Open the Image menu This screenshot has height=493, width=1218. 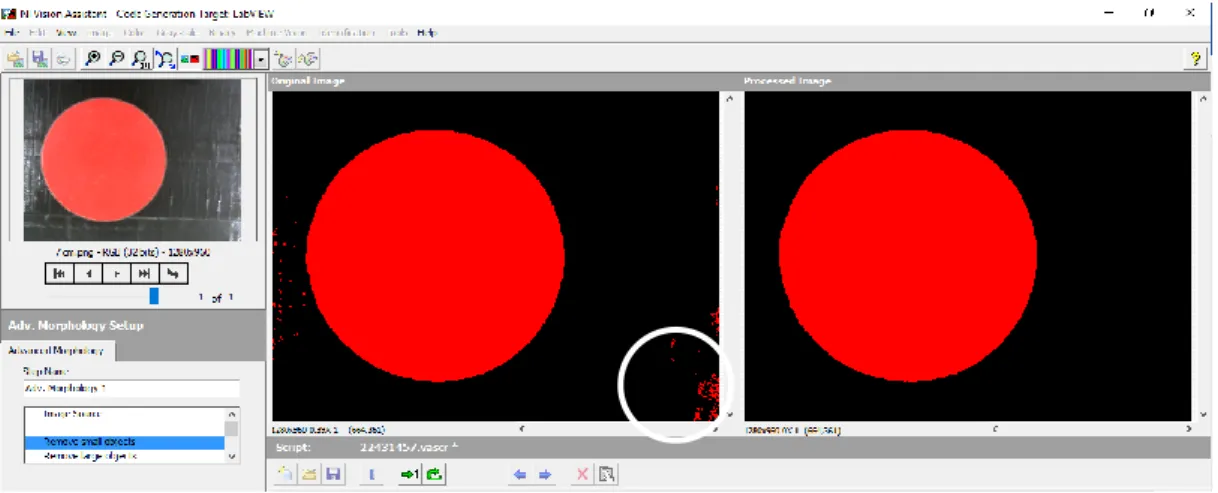[x=99, y=32]
